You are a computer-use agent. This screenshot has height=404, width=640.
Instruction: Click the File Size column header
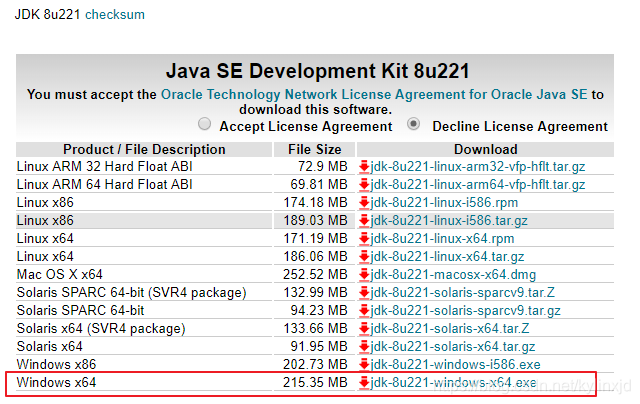pyautogui.click(x=315, y=149)
